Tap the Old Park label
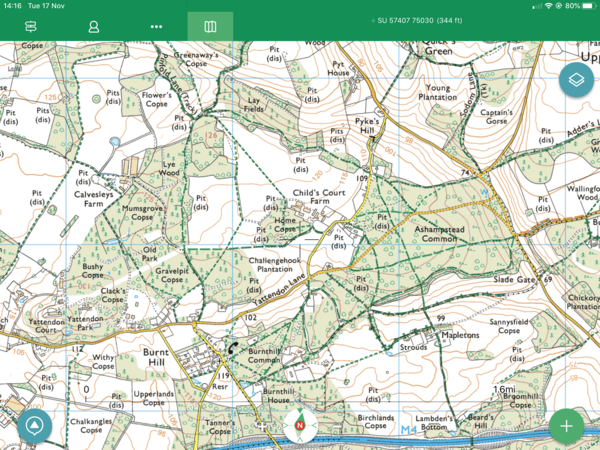Image resolution: width=600 pixels, height=450 pixels. coord(150,254)
